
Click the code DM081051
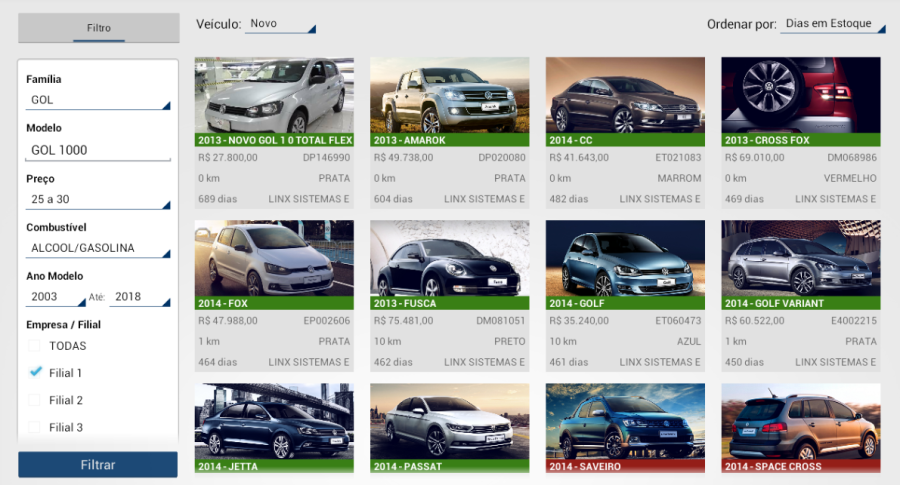click(x=501, y=321)
